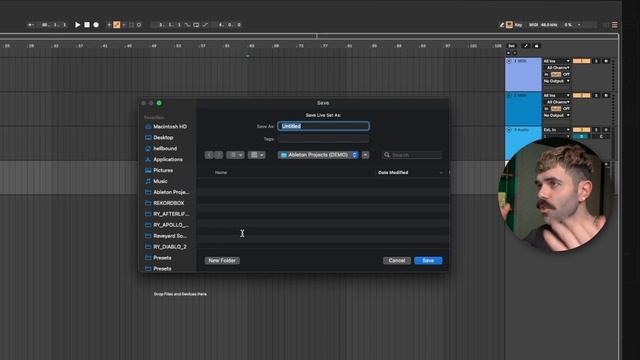Toggle the orange Automation Arm button
The height and width of the screenshot is (360, 640).
pyautogui.click(x=117, y=25)
